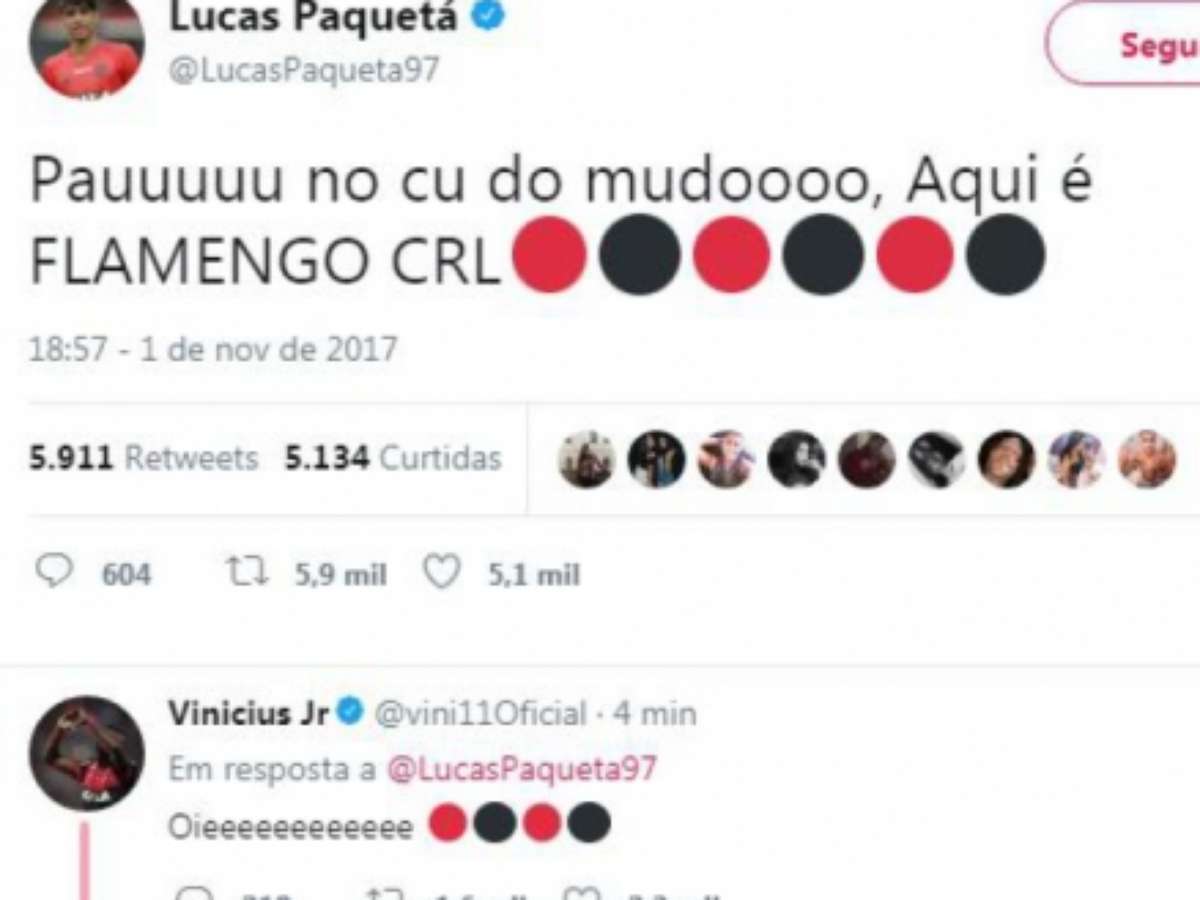The image size is (1200, 900).
Task: View the 5.134 Curtidas list
Action: [393, 459]
